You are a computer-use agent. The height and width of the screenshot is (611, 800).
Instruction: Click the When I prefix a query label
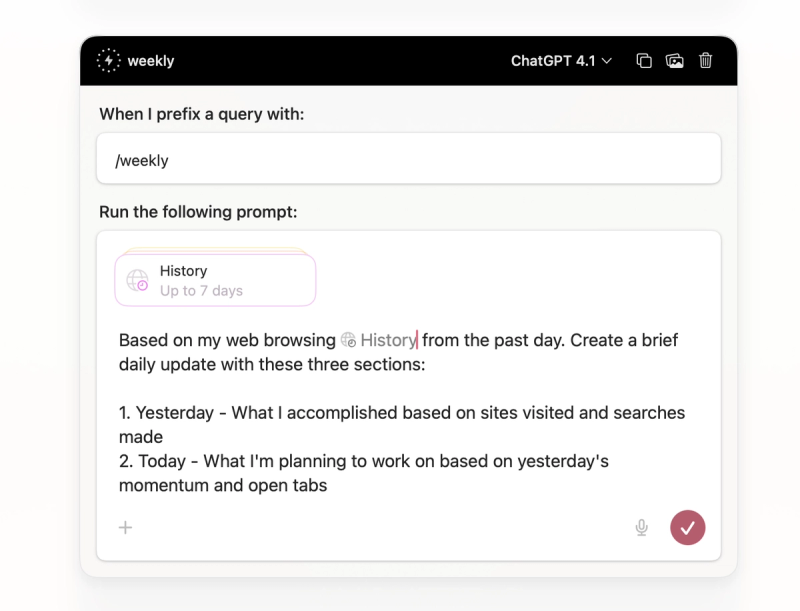[x=202, y=114]
